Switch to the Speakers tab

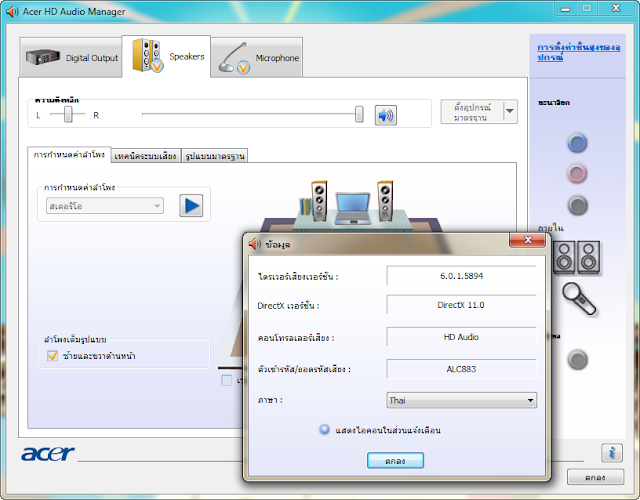coord(167,56)
